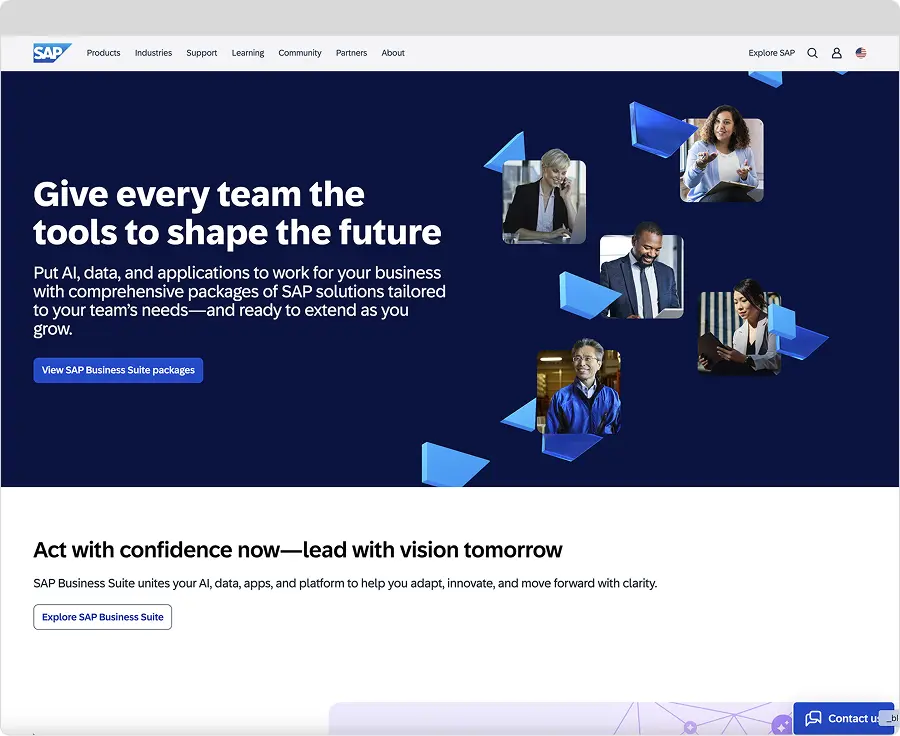The height and width of the screenshot is (736, 900).
Task: Expand the Industries navigation menu
Action: click(153, 53)
